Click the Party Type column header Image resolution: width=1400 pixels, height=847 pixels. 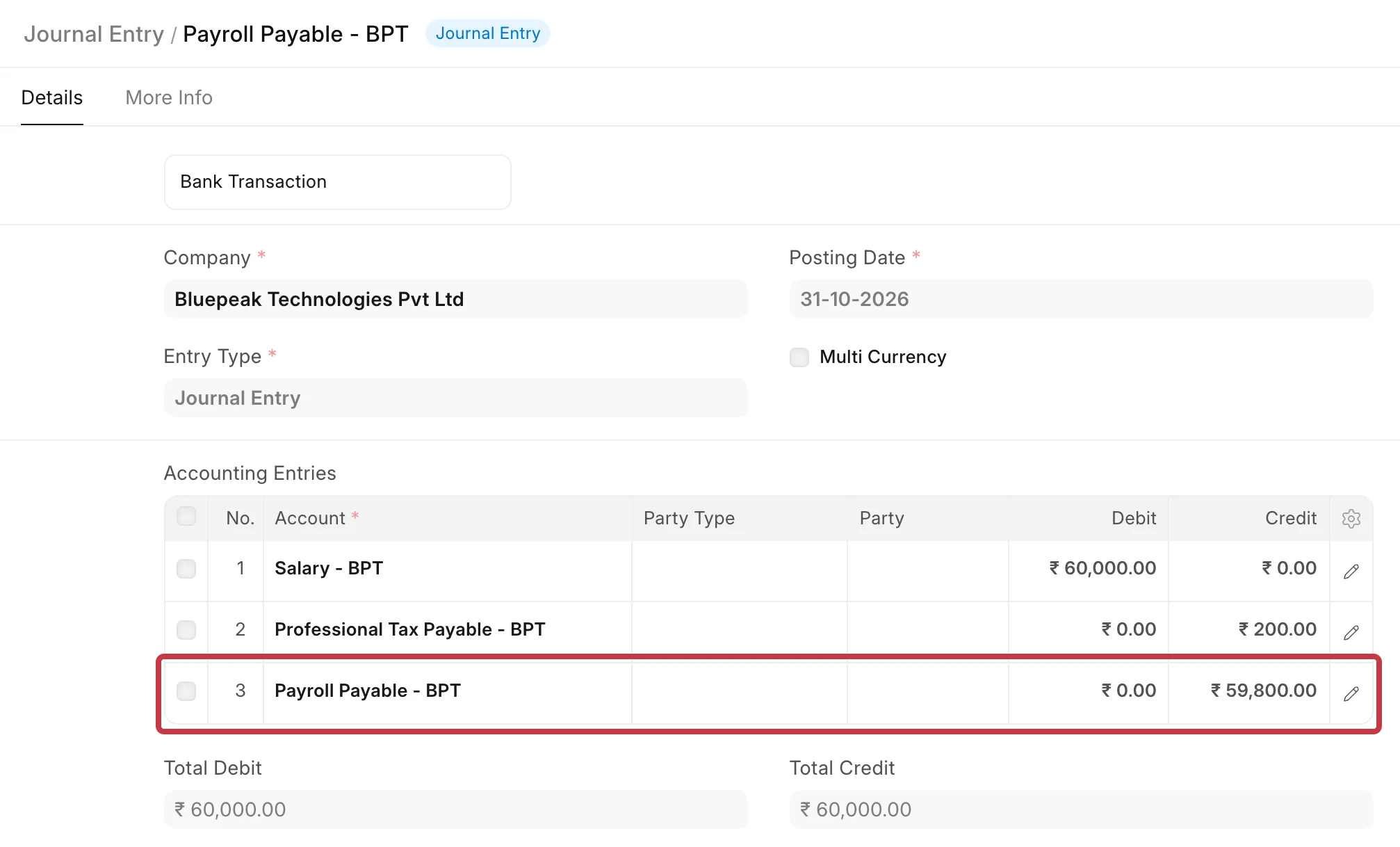tap(740, 518)
